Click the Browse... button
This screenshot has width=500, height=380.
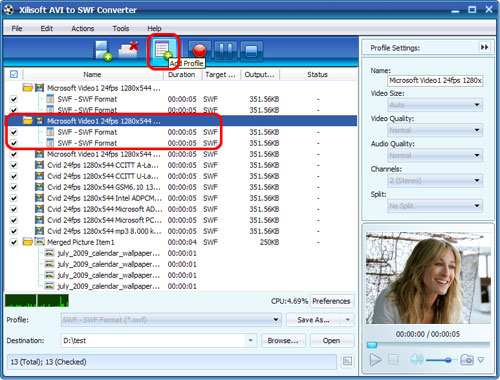(x=283, y=340)
